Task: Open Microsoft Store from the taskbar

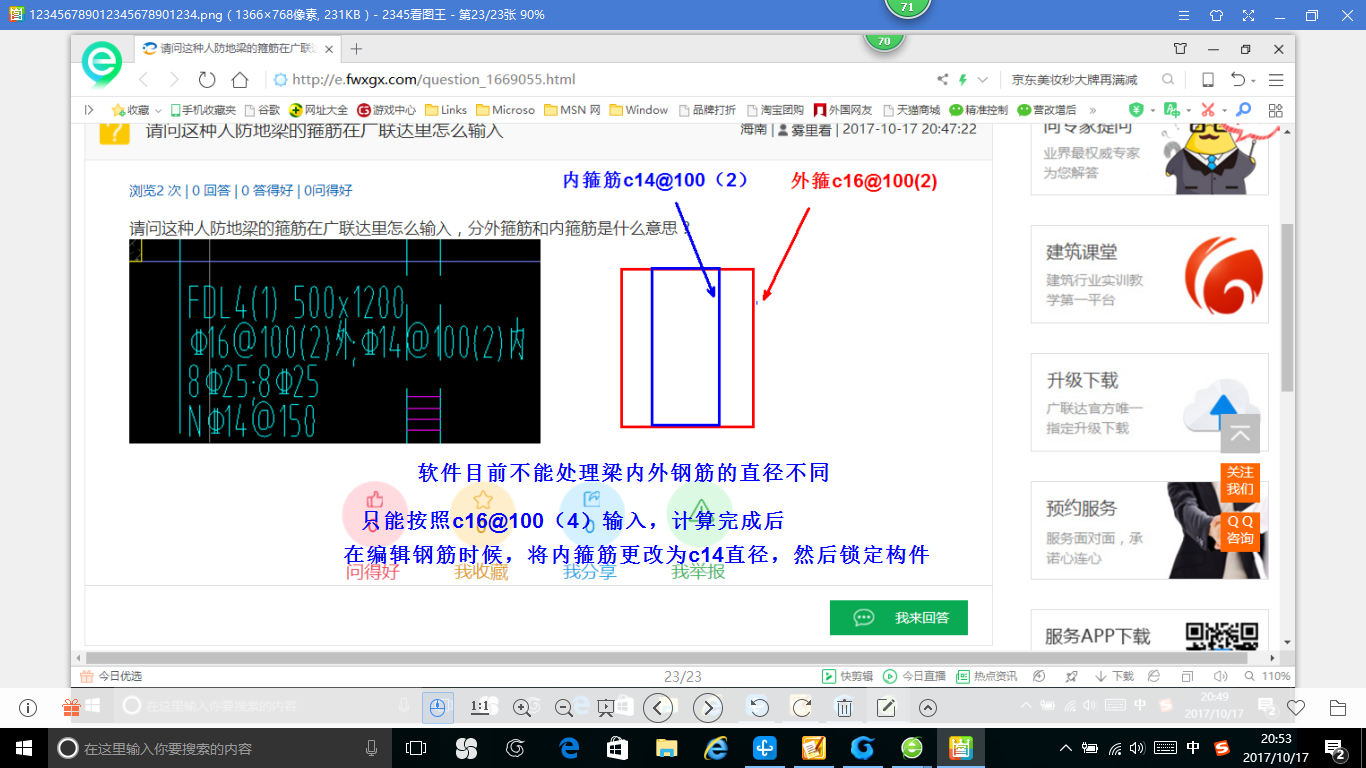Action: click(617, 747)
